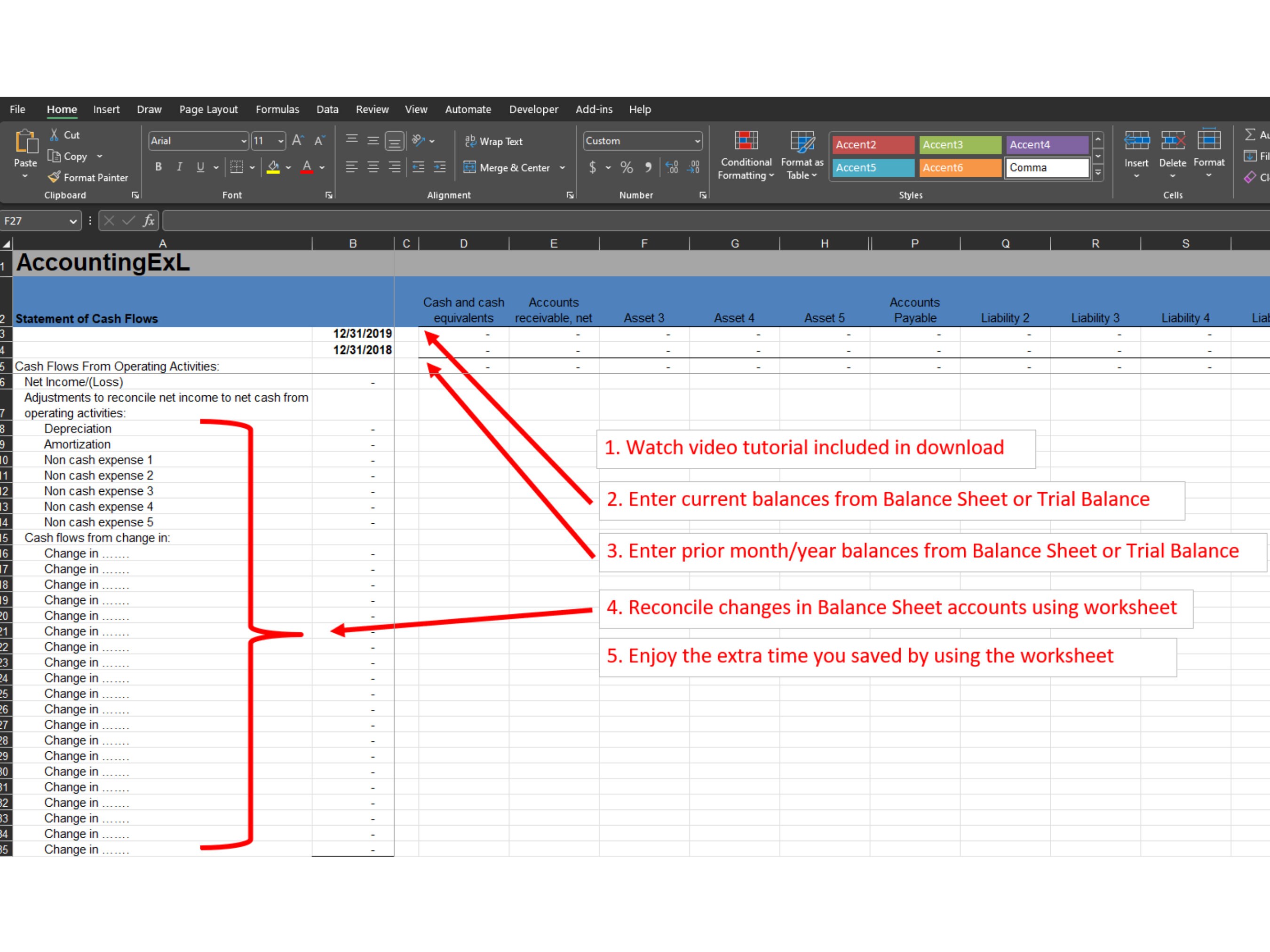Expand the cell Styles gallery More arrow

pyautogui.click(x=1098, y=172)
